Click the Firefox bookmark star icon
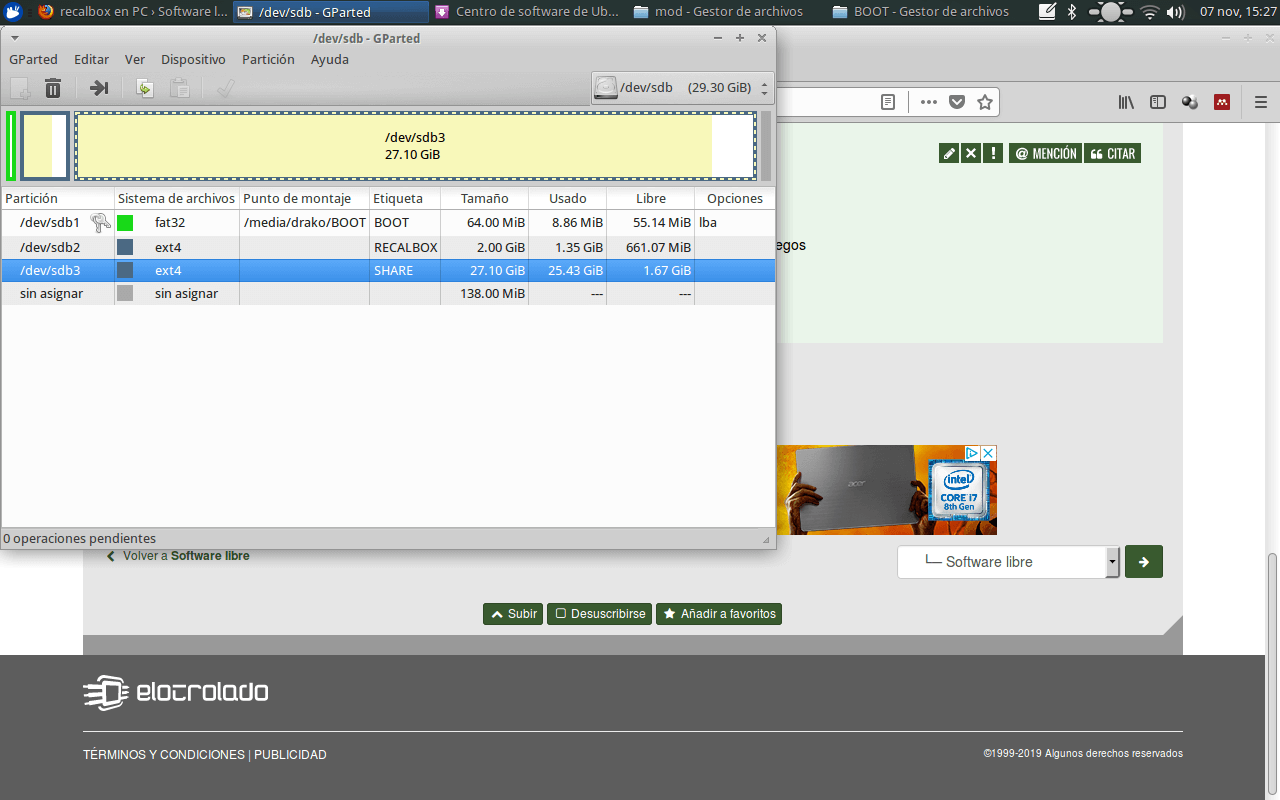 [x=985, y=102]
